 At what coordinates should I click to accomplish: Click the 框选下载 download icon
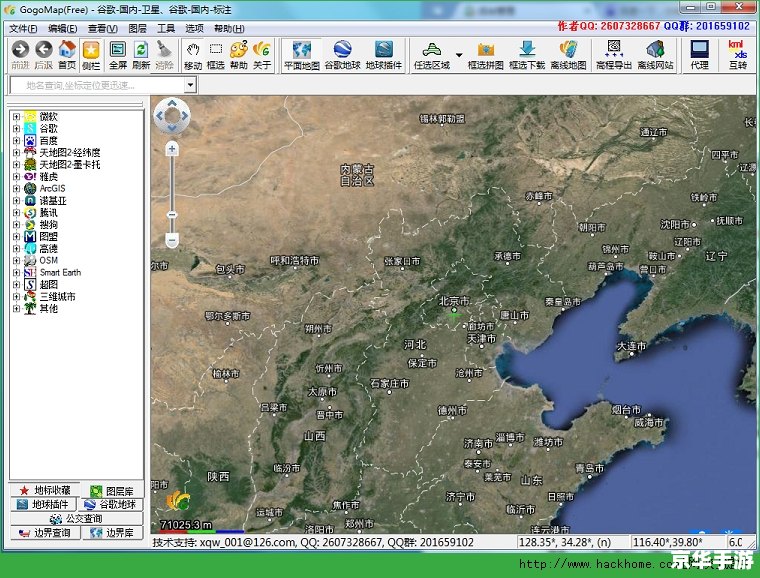point(527,54)
